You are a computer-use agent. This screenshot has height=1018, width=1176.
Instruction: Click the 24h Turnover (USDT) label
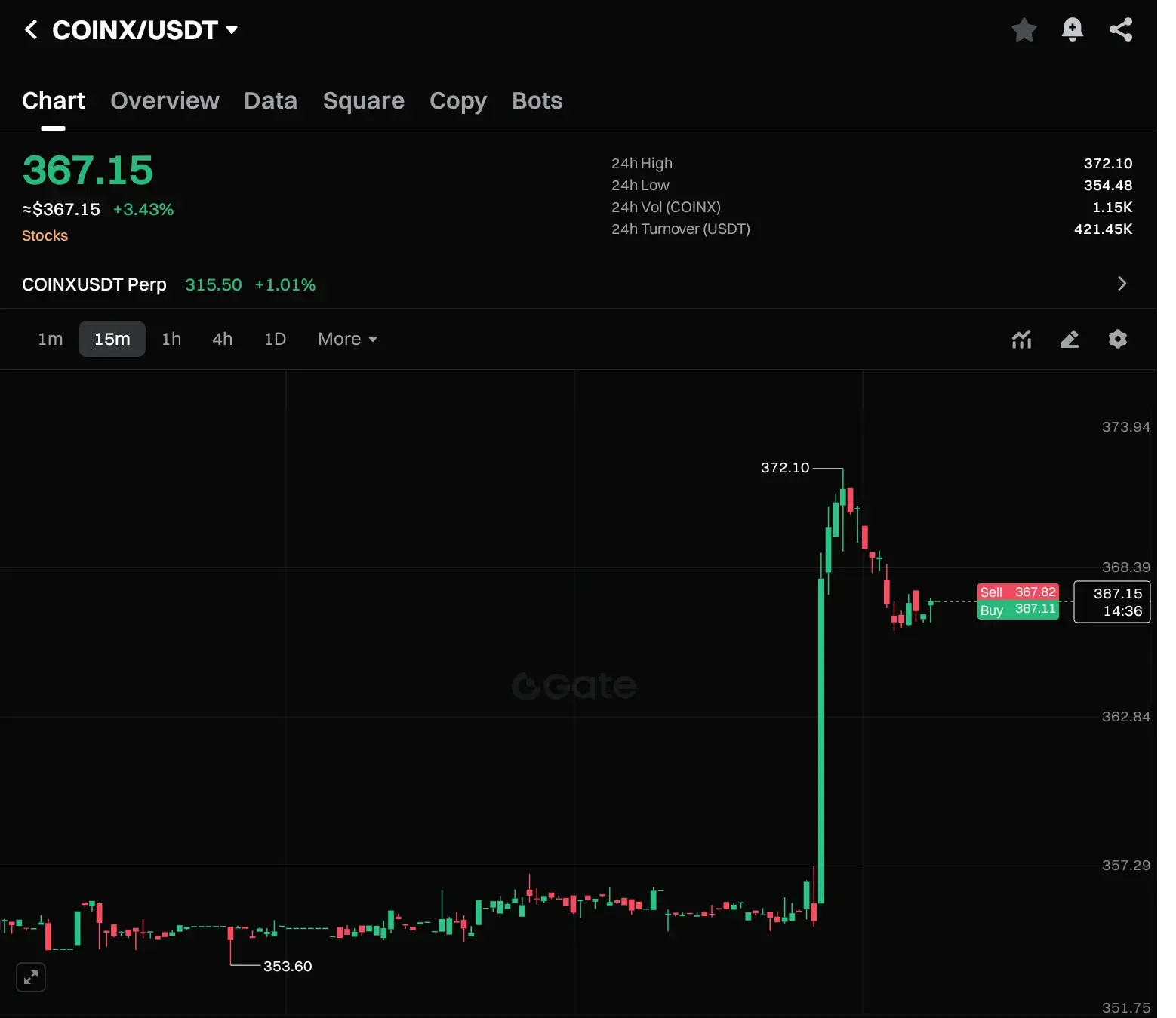coord(681,229)
